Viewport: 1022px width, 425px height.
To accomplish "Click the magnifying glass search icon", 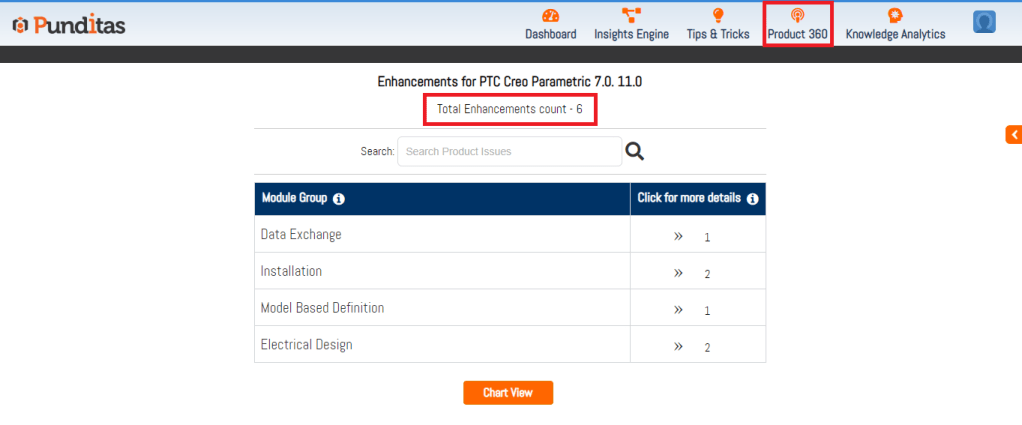I will point(634,151).
